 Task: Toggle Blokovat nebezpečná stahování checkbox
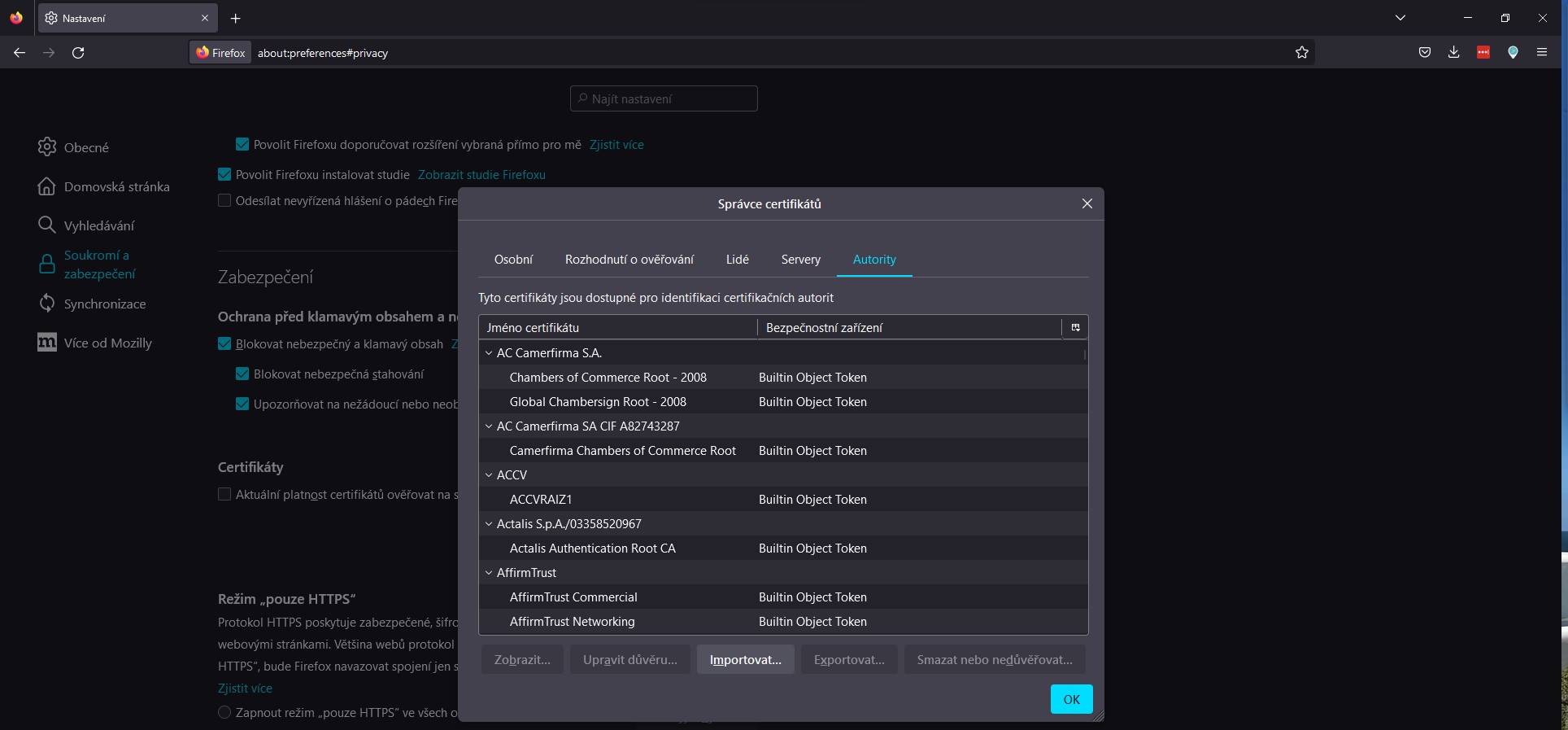pyautogui.click(x=242, y=374)
